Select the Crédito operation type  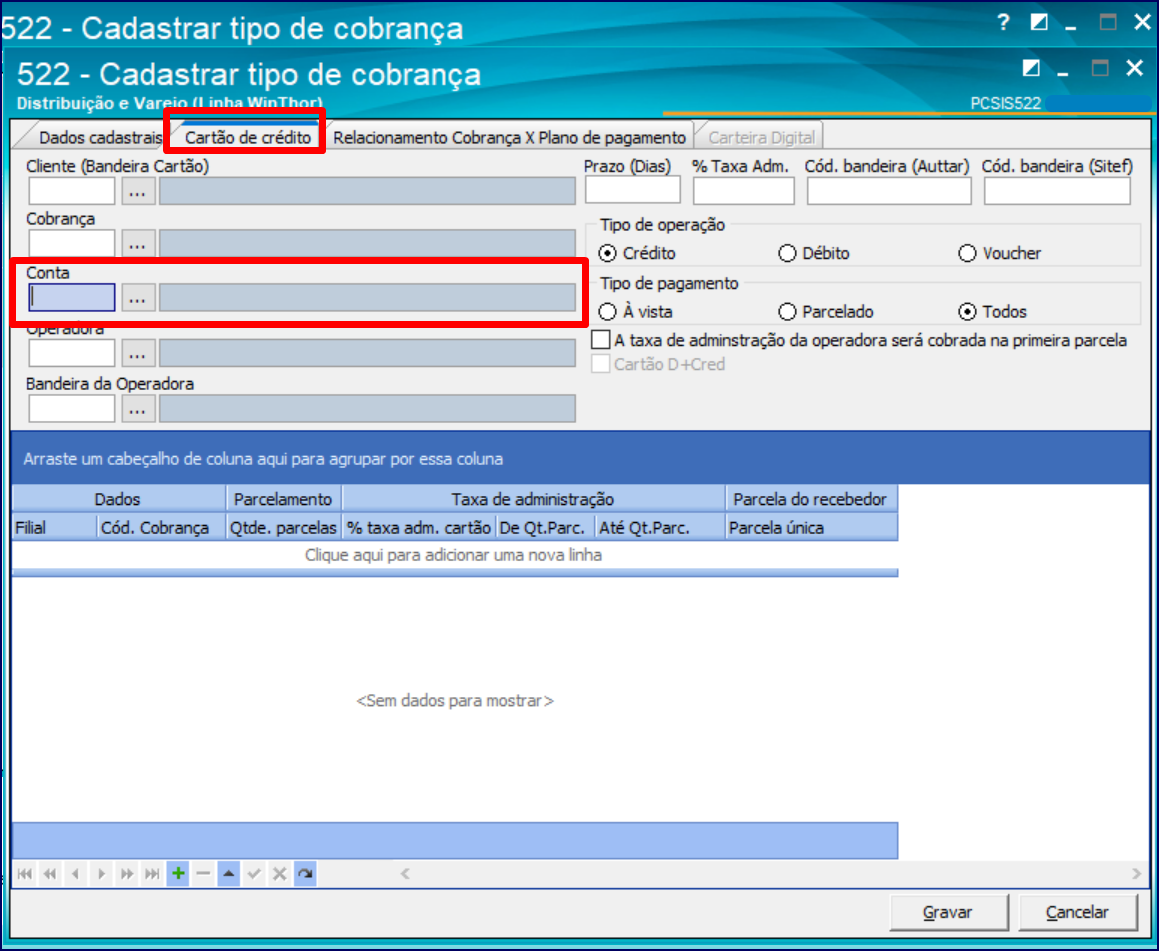point(637,253)
